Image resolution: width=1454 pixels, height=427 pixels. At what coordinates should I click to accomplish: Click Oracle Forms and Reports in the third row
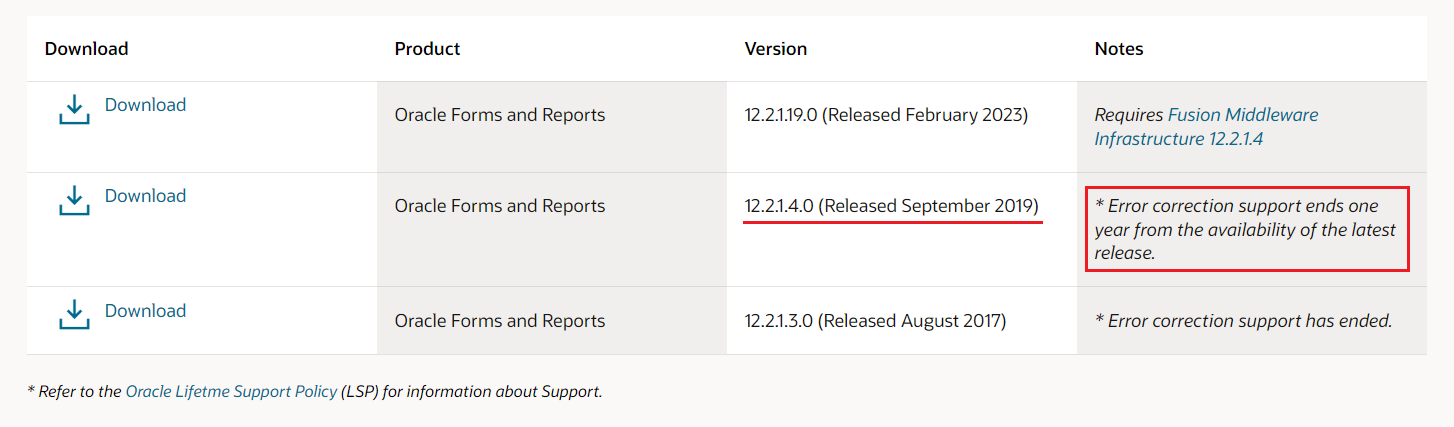tap(500, 321)
